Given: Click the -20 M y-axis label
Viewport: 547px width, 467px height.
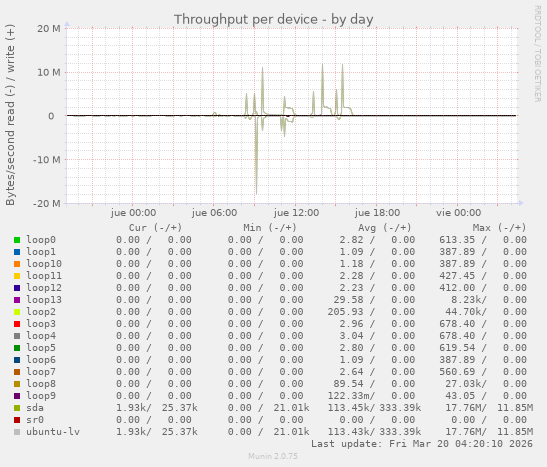Looking at the screenshot, I should tap(47, 203).
